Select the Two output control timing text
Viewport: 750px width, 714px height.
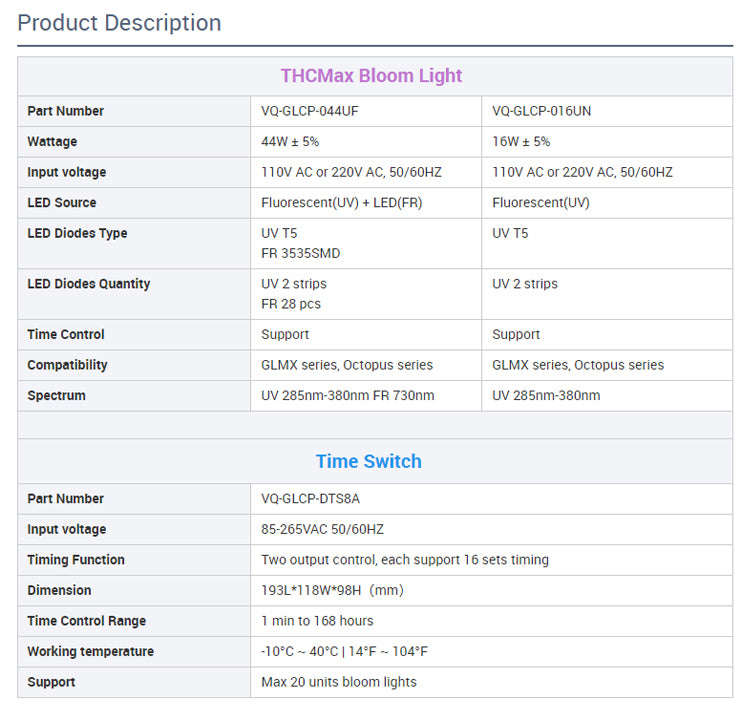[405, 560]
